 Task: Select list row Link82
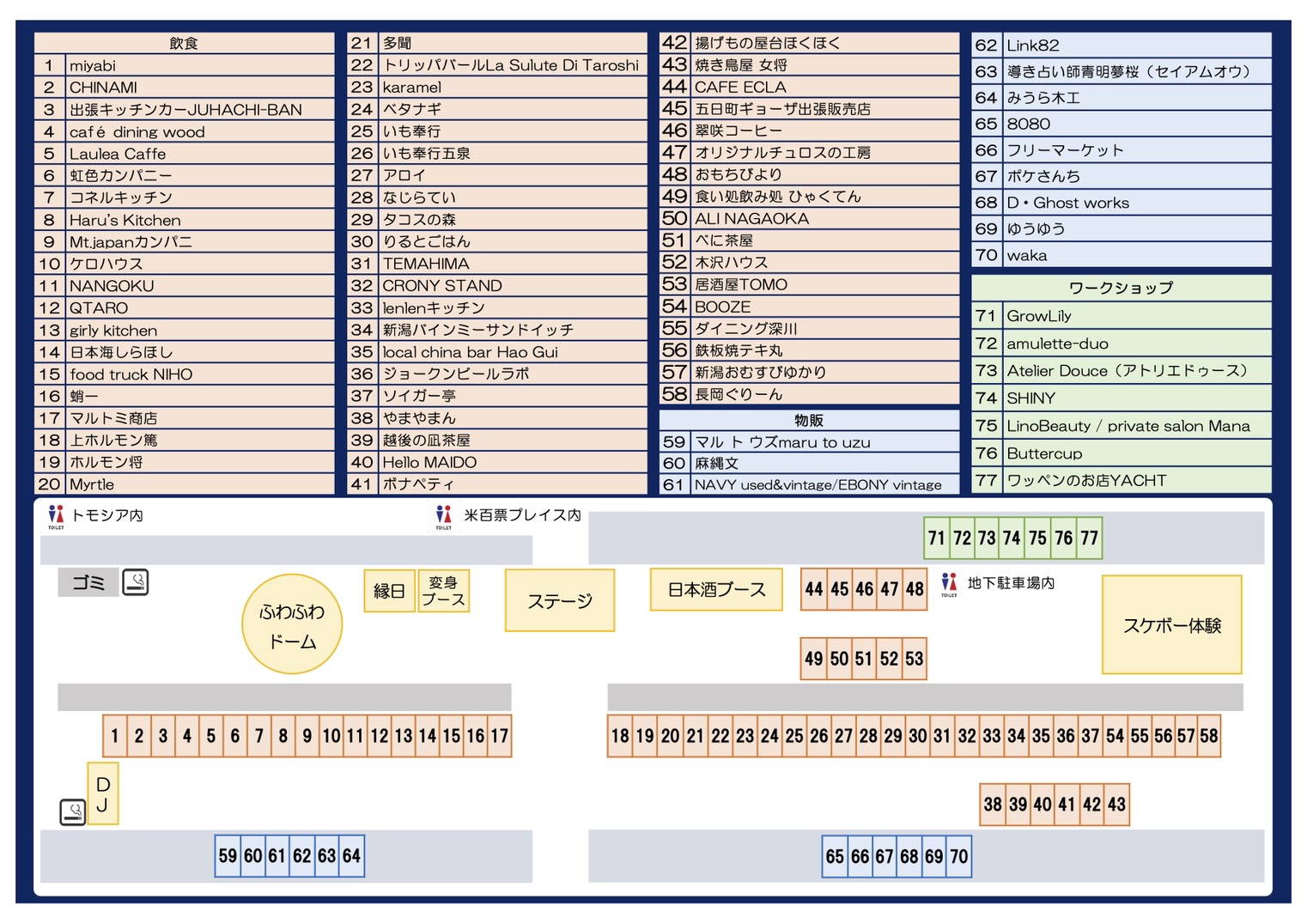click(x=1122, y=45)
